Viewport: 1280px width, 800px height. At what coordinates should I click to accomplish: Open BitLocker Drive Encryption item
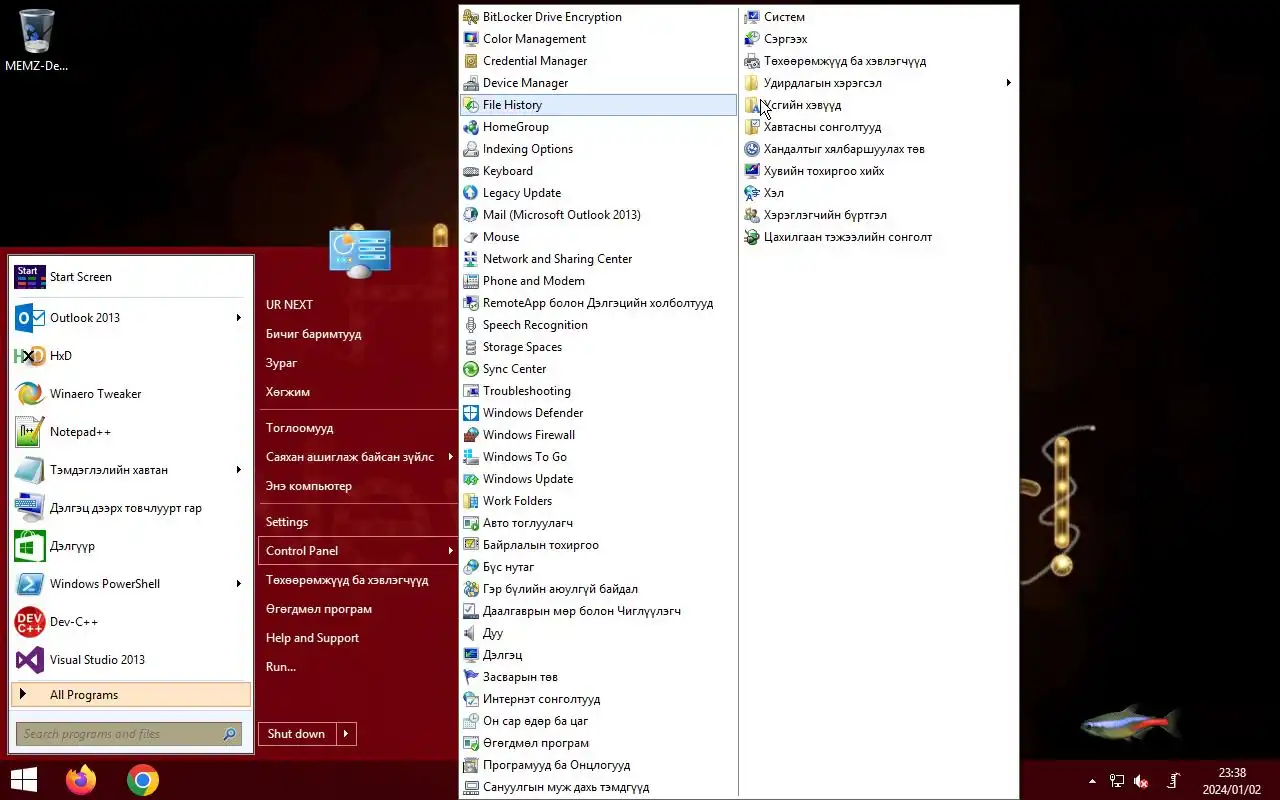click(x=598, y=17)
